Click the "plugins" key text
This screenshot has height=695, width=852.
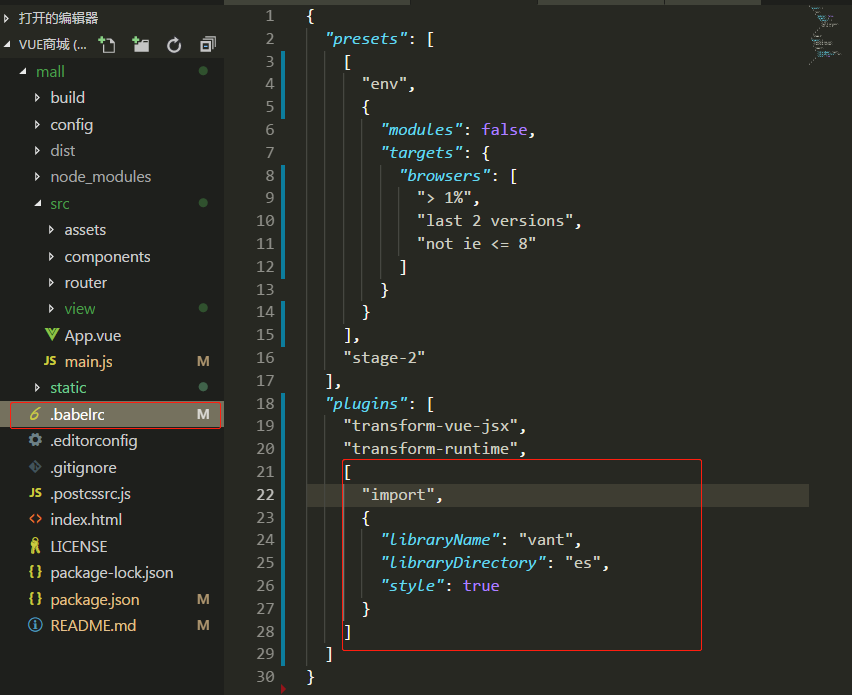coord(366,404)
